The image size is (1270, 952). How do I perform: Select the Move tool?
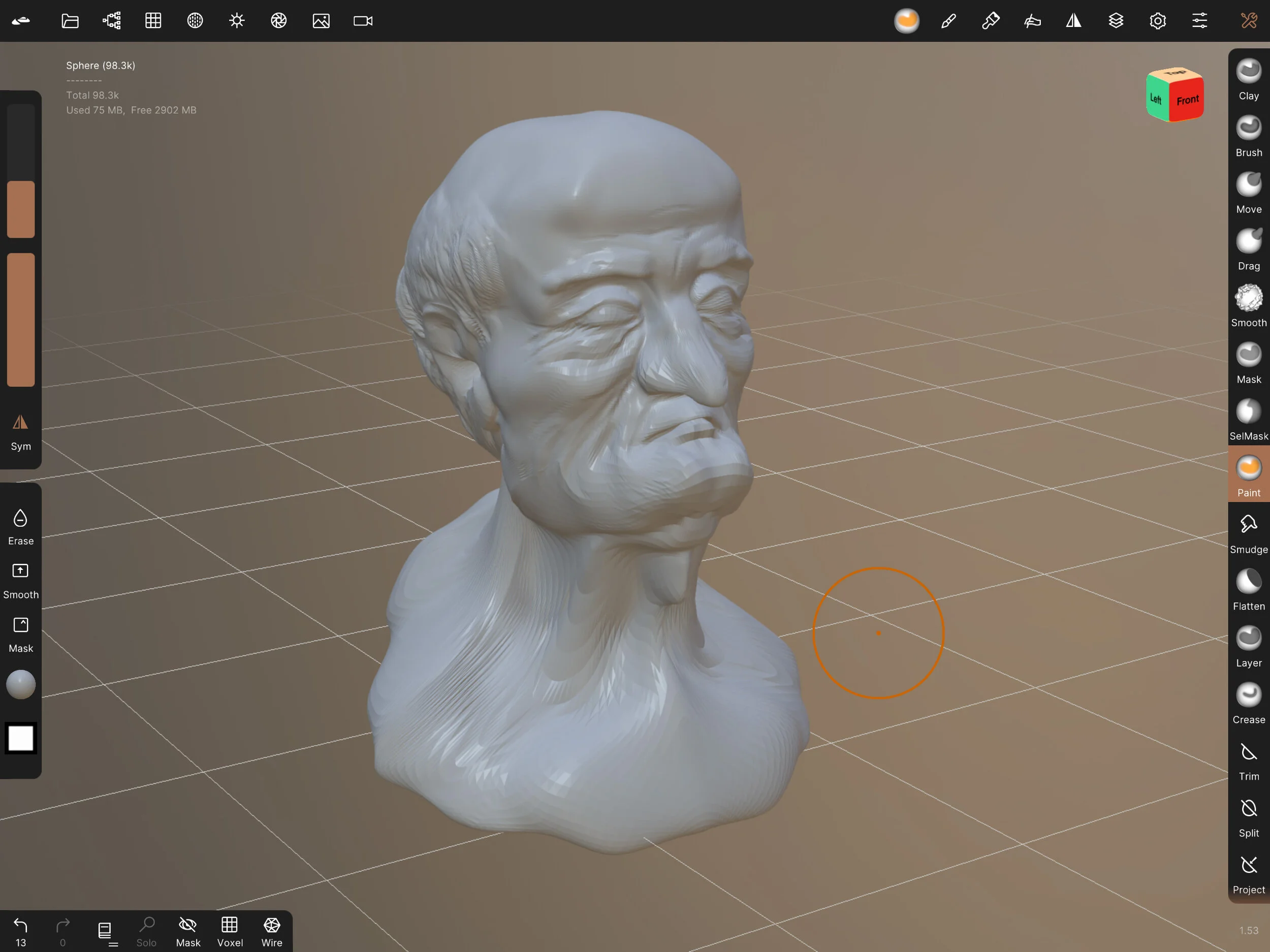click(1248, 194)
